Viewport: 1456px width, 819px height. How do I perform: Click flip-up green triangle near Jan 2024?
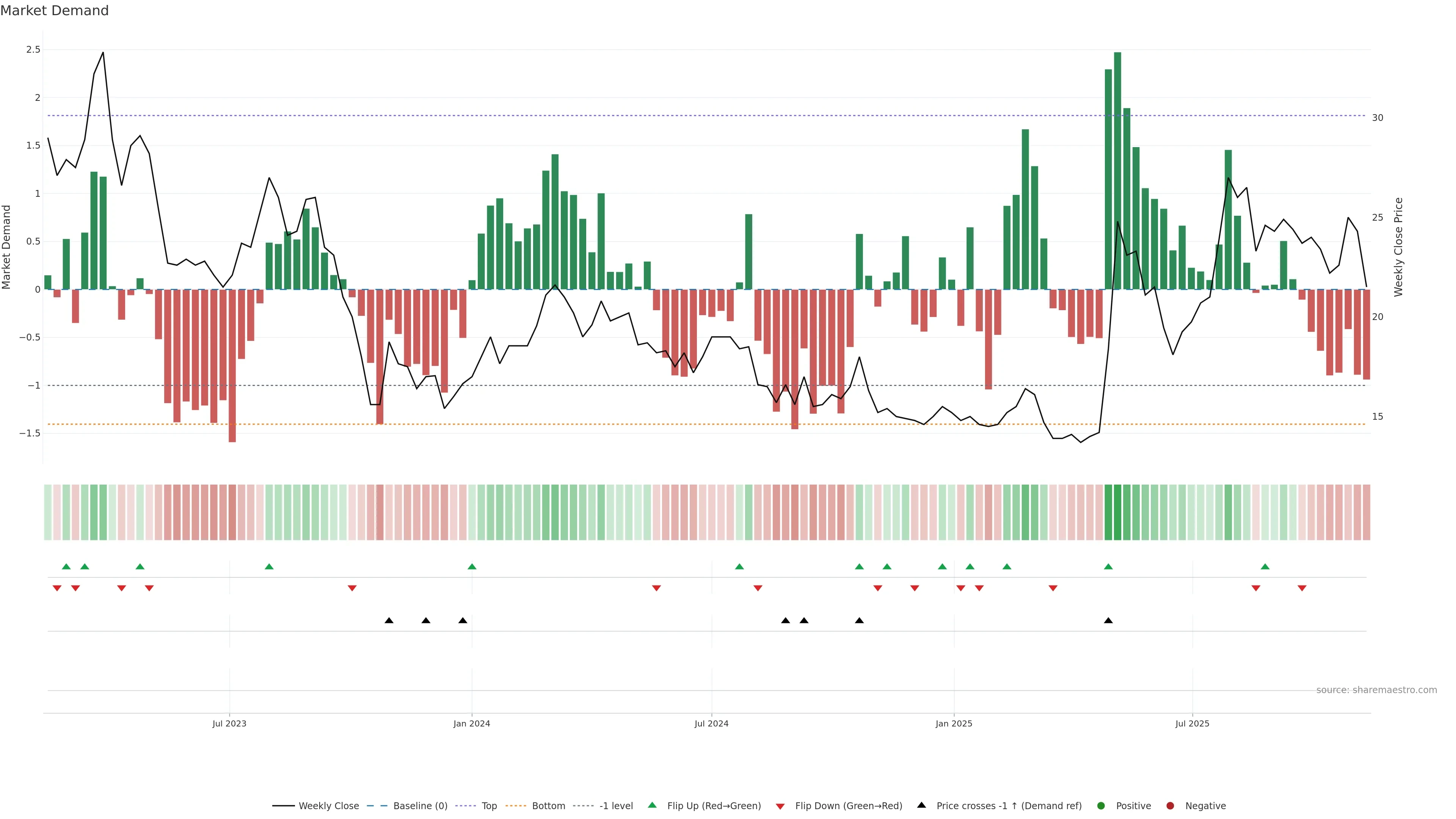click(472, 566)
